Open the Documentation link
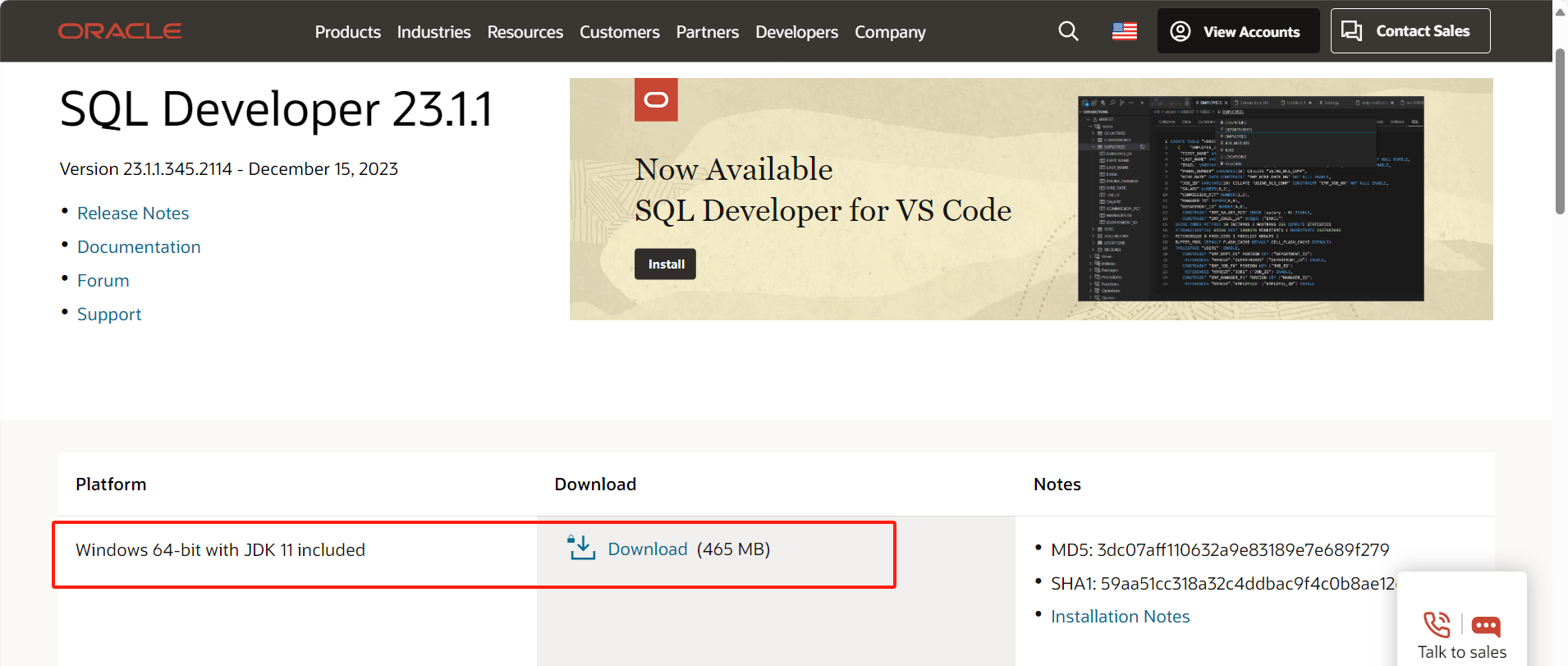The image size is (1568, 666). [139, 247]
